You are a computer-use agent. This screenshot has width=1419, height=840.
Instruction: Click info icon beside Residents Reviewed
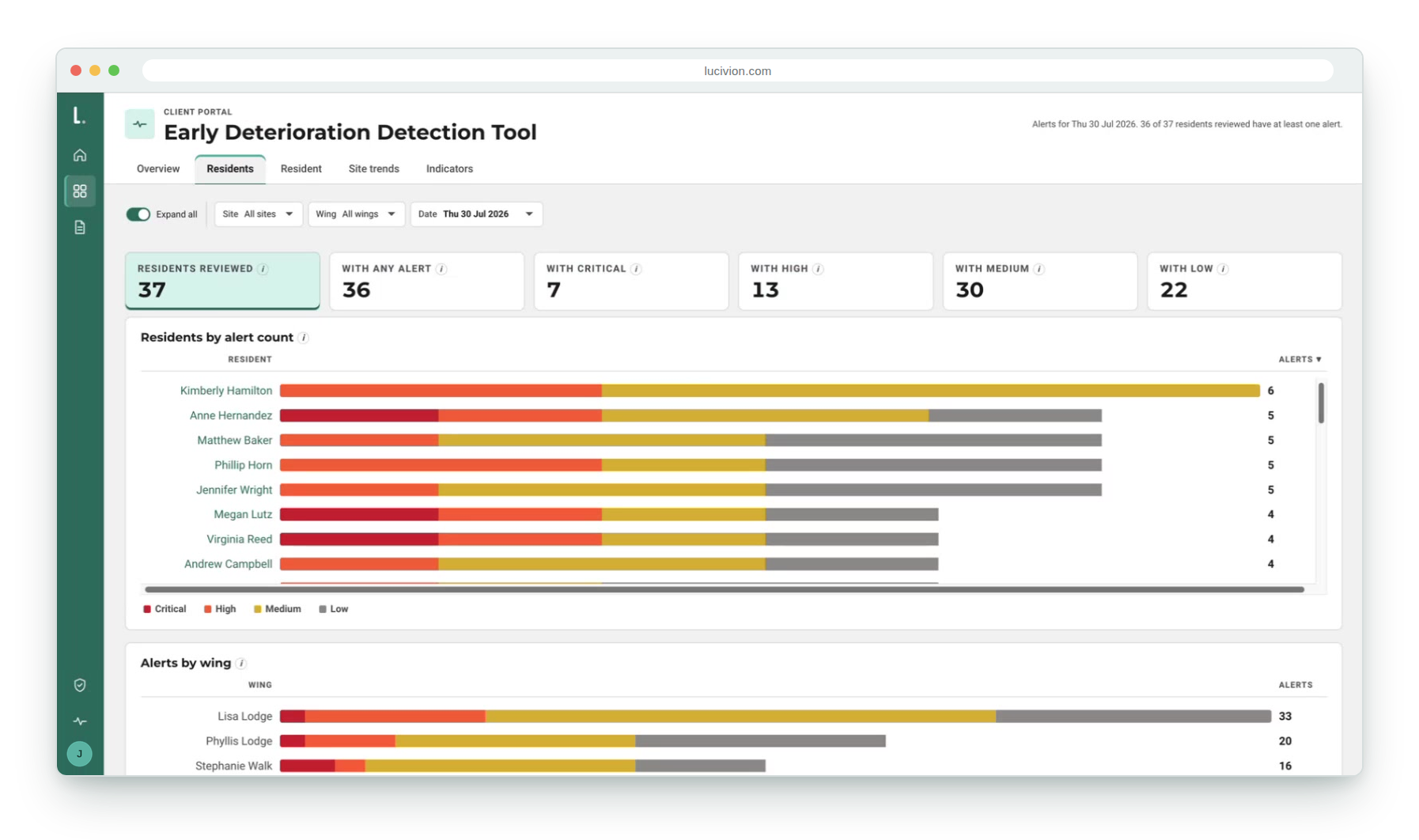click(263, 269)
